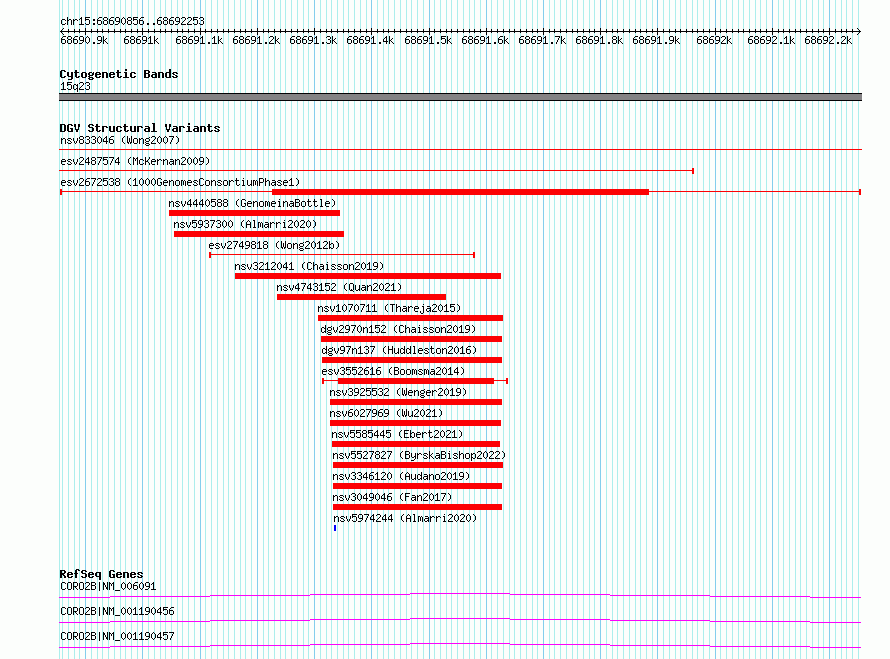This screenshot has width=890, height=659.
Task: Click the thin red span under esv2749818
Action: pos(342,255)
